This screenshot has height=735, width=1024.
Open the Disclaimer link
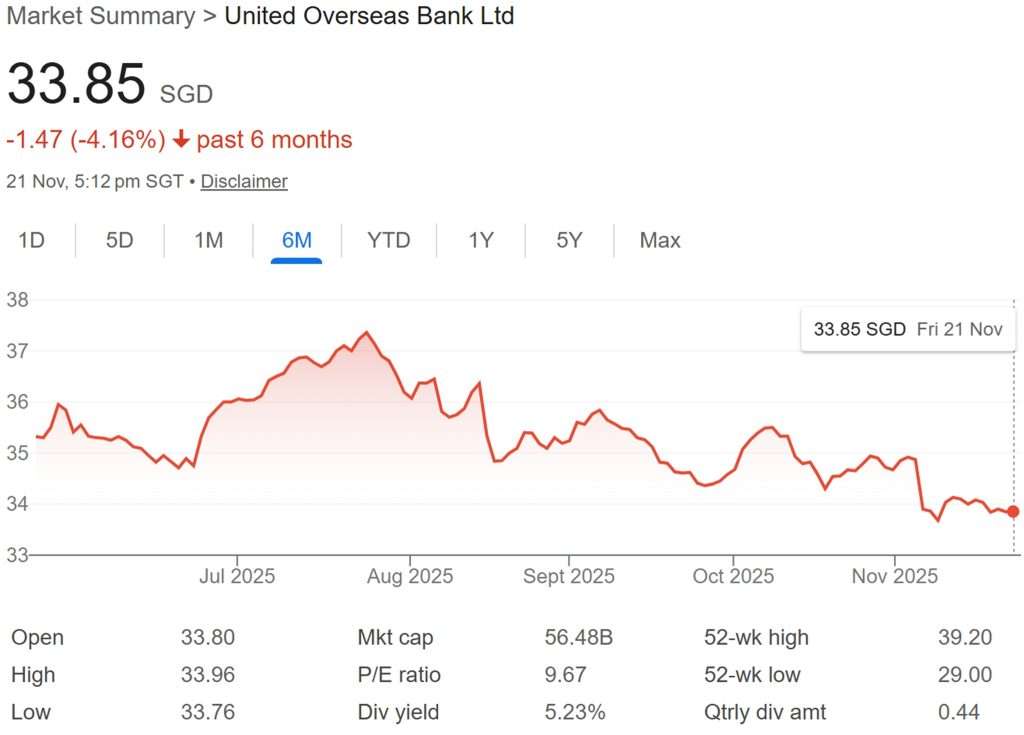click(243, 181)
